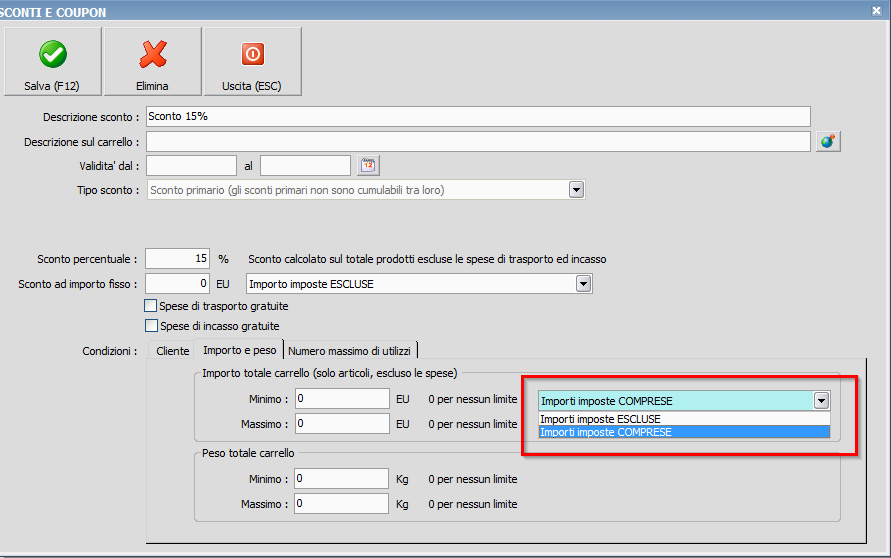Close the Sconti e Coupon window
The width and height of the screenshot is (891, 558).
[x=876, y=10]
